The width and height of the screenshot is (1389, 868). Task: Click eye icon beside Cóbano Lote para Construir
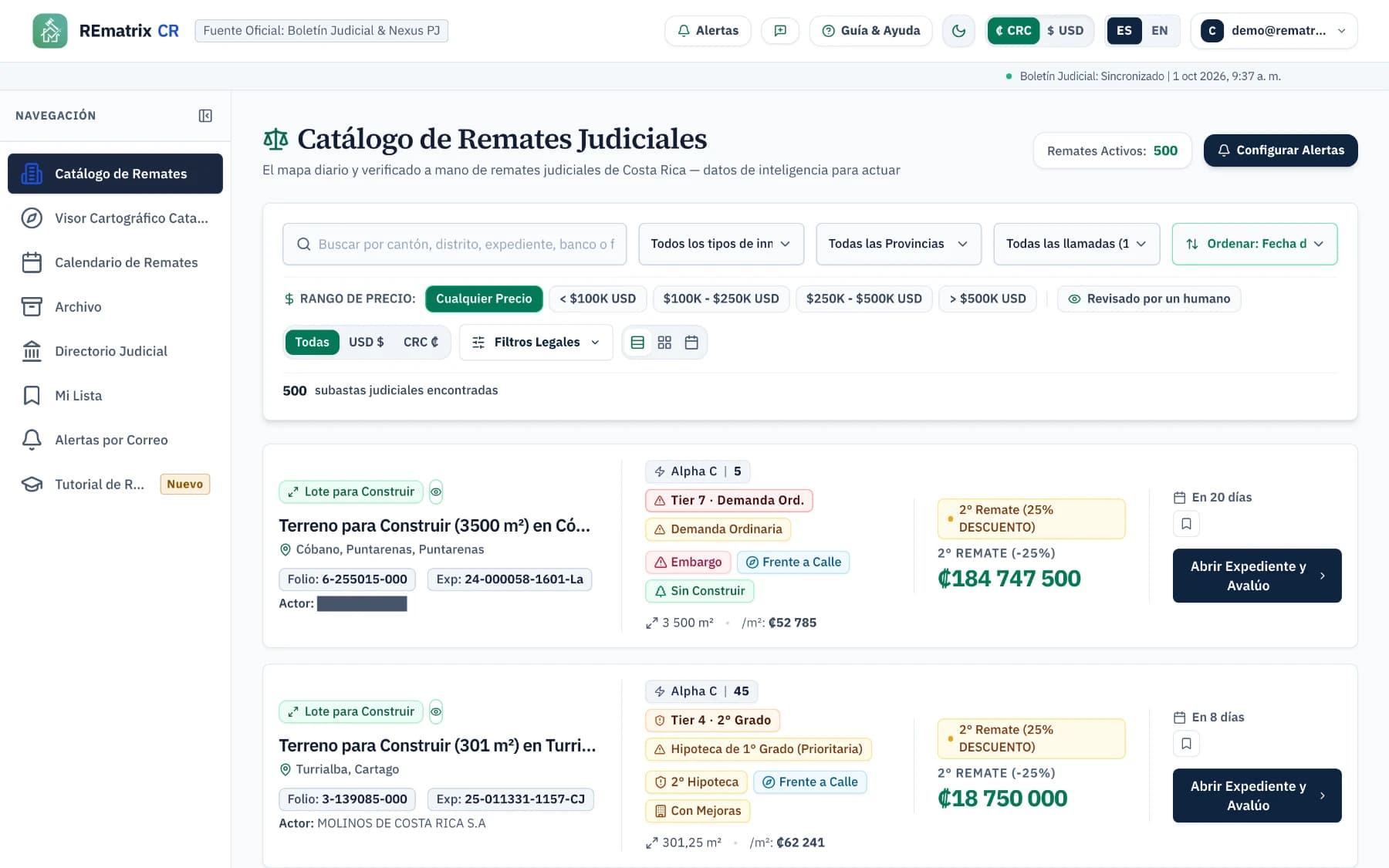point(436,491)
